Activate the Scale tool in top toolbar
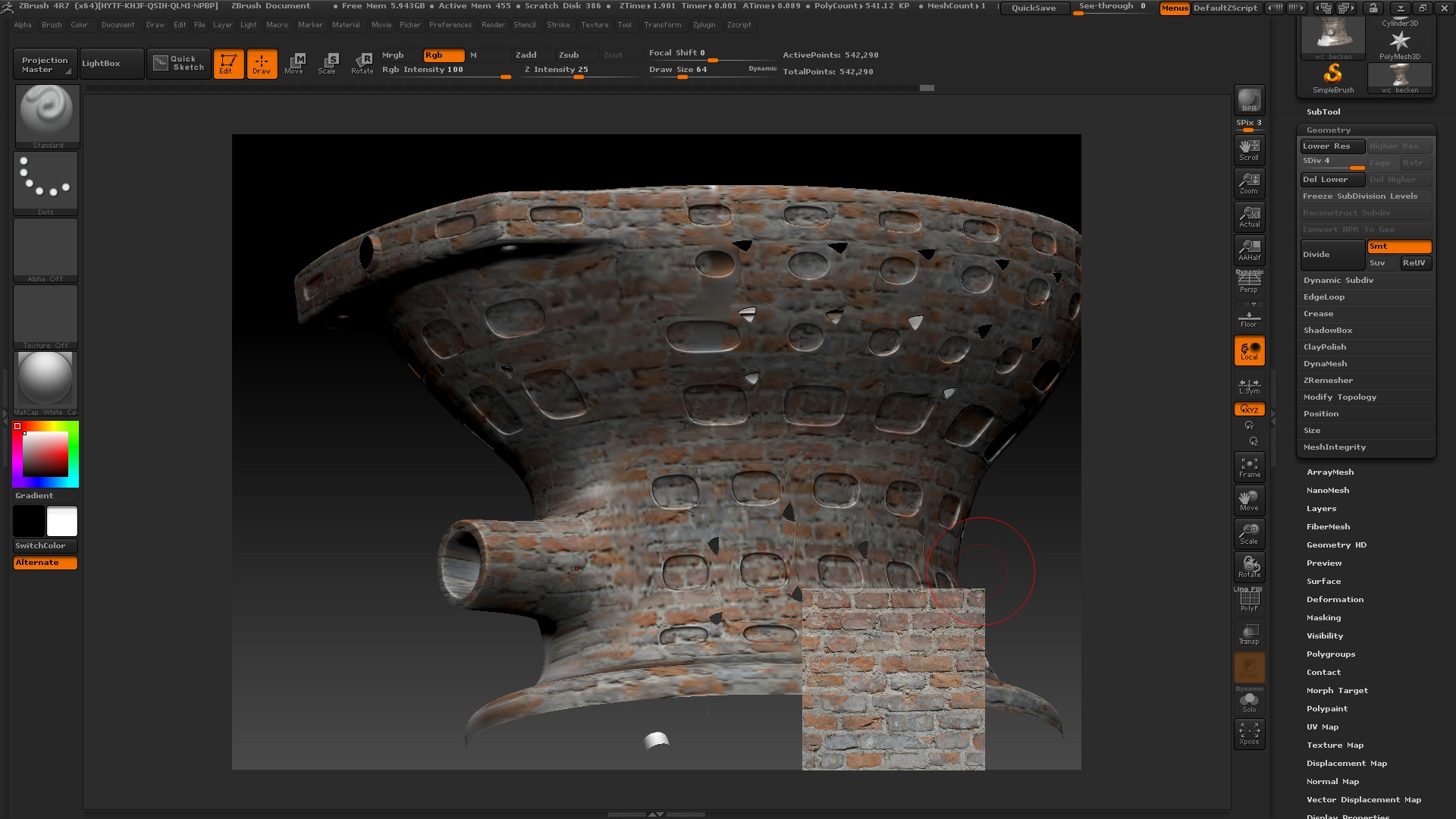This screenshot has height=819, width=1456. pyautogui.click(x=328, y=63)
